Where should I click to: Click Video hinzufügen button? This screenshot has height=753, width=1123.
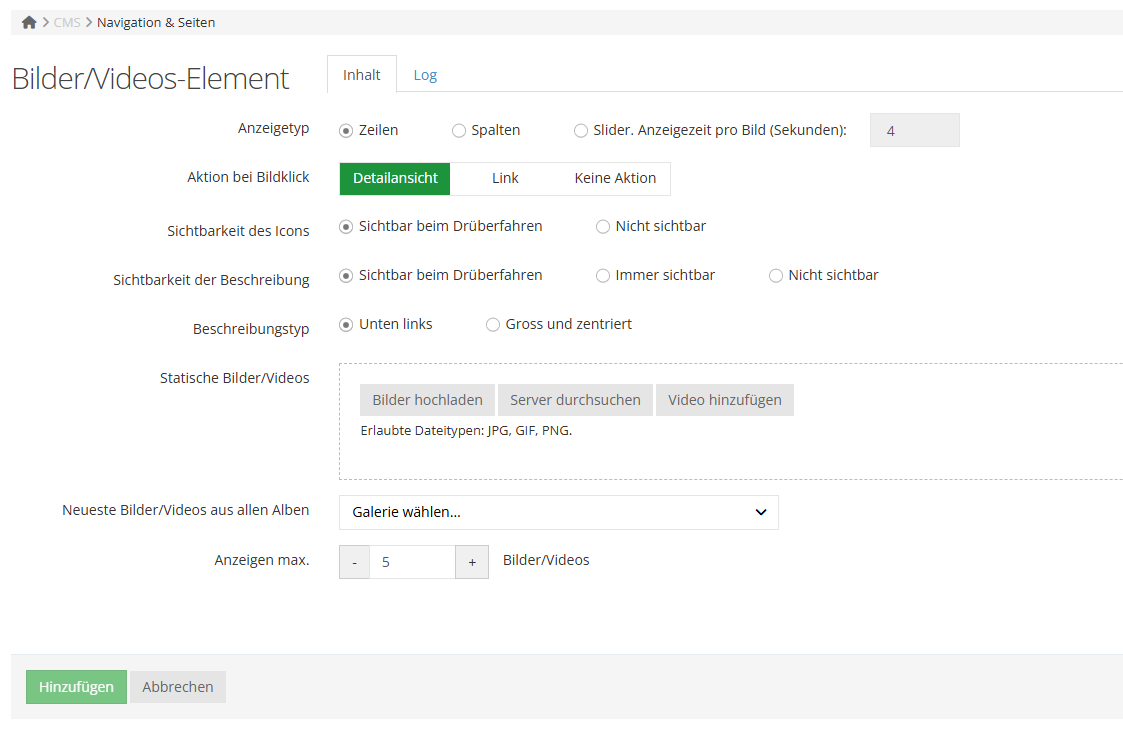pyautogui.click(x=725, y=400)
